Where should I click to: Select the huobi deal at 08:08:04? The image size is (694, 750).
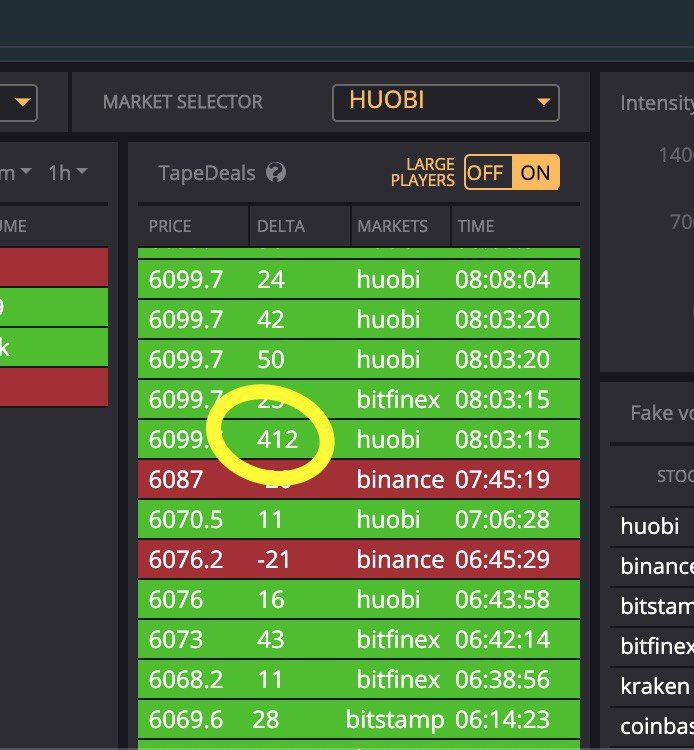(359, 279)
